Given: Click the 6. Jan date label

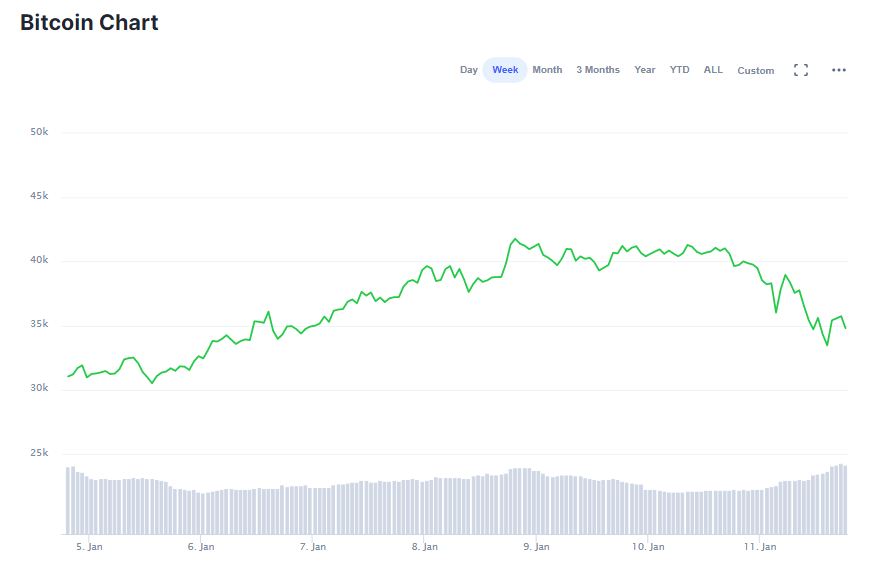Looking at the screenshot, I should point(201,547).
